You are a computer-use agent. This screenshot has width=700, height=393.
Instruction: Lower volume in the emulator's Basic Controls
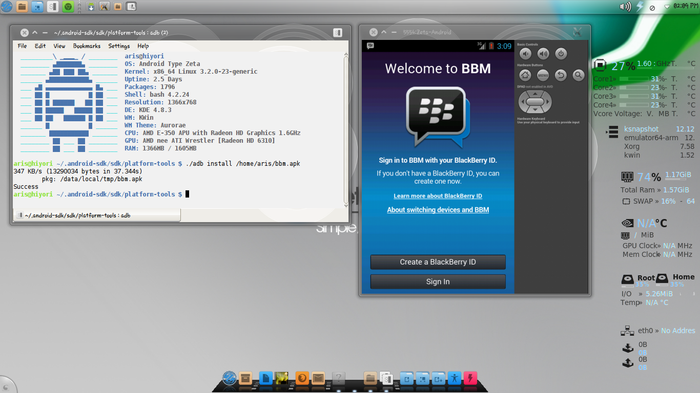pos(525,54)
